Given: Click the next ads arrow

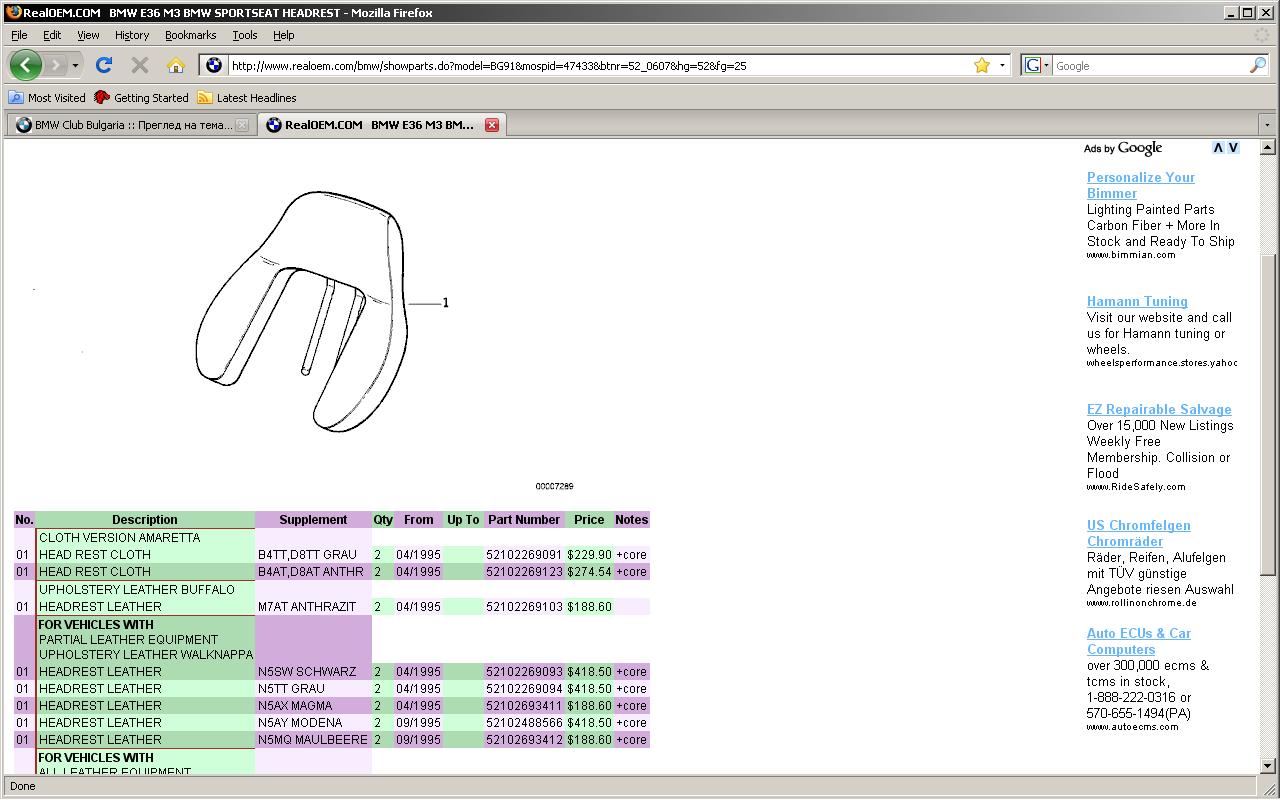Looking at the screenshot, I should click(x=1233, y=147).
